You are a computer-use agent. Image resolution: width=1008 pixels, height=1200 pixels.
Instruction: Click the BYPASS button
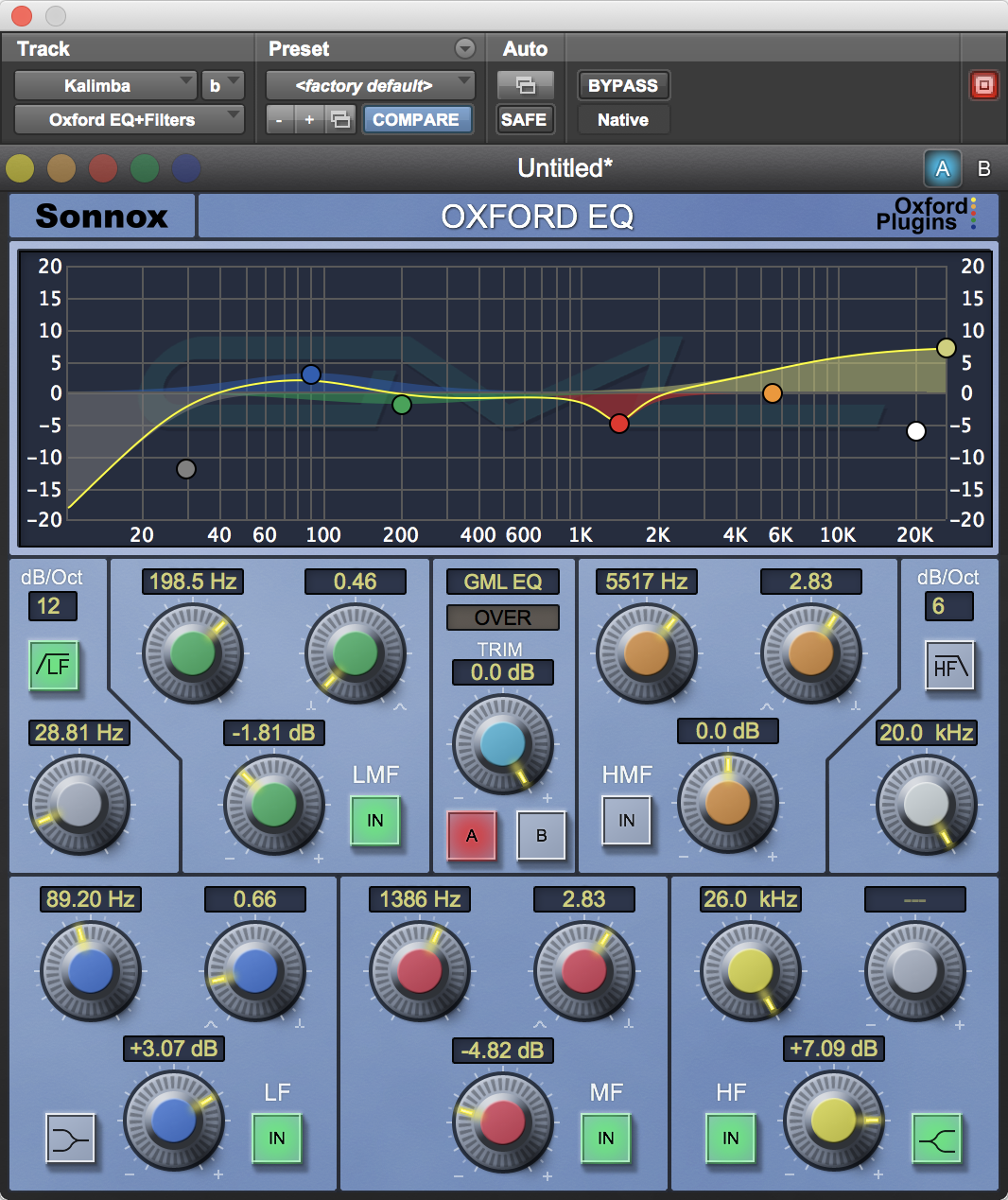(x=623, y=86)
